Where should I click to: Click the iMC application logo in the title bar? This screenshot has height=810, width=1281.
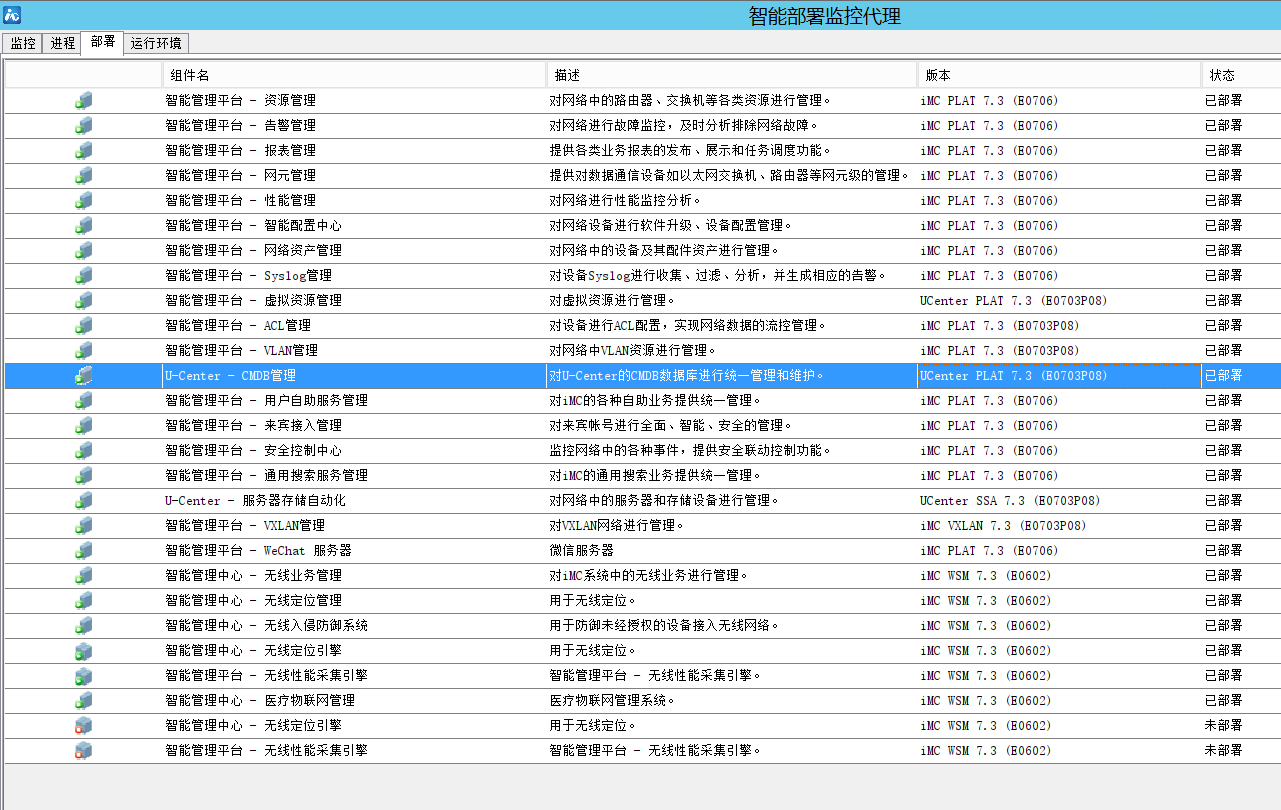tap(12, 14)
